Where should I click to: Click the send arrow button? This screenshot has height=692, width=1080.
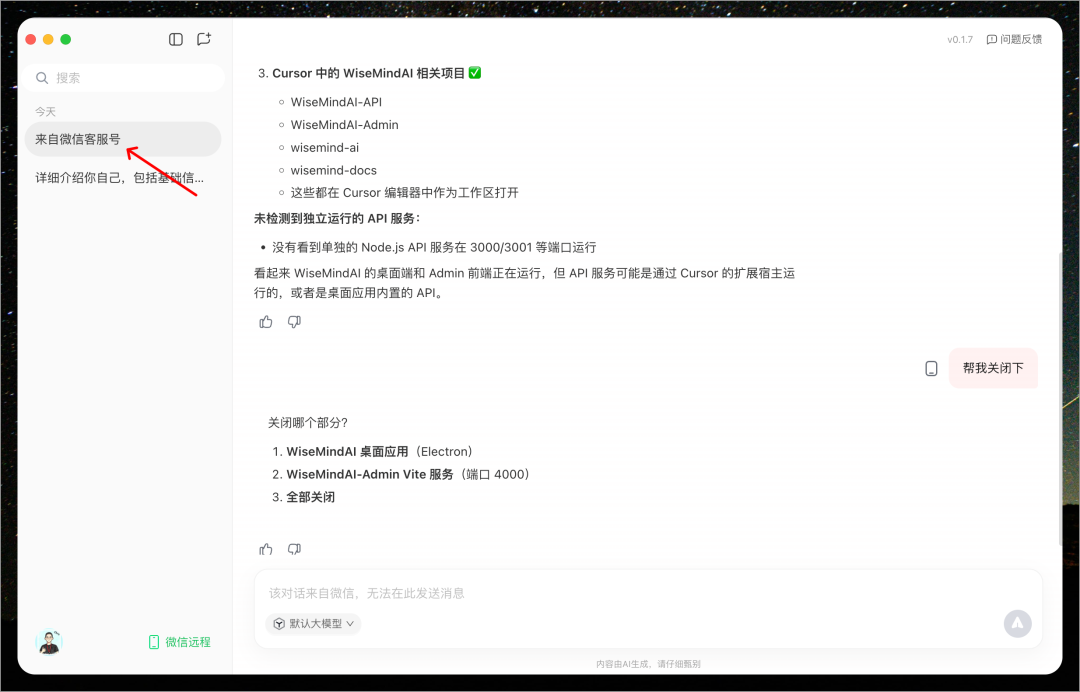pyautogui.click(x=1017, y=623)
